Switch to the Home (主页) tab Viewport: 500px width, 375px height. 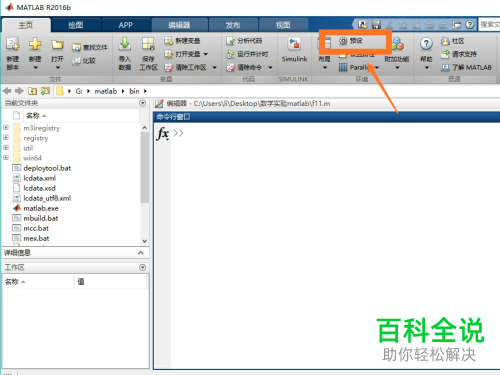(x=26, y=25)
